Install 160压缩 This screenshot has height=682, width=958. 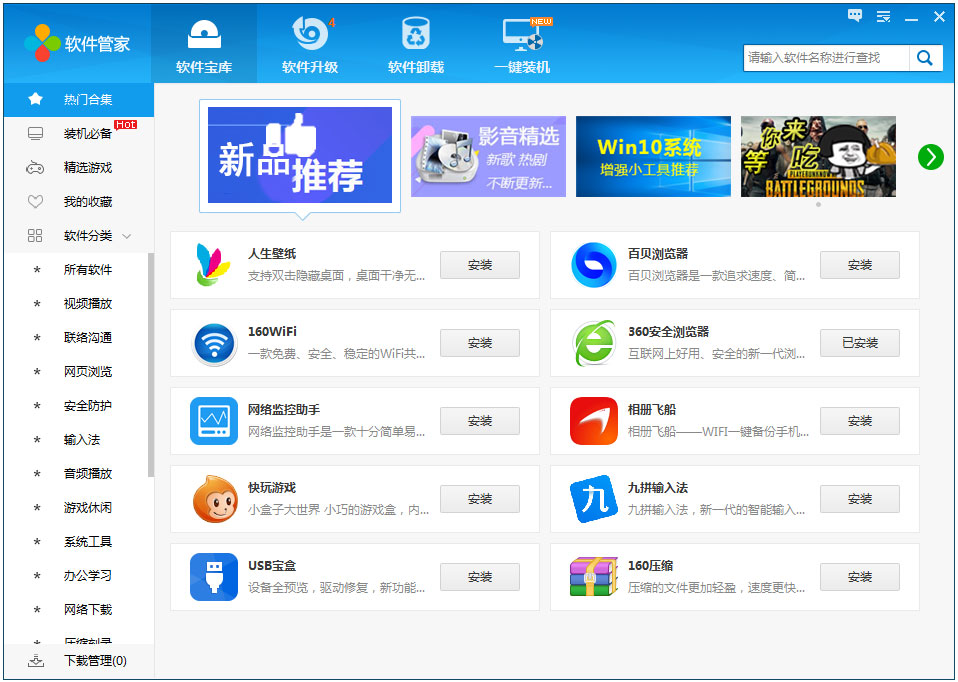(x=860, y=577)
